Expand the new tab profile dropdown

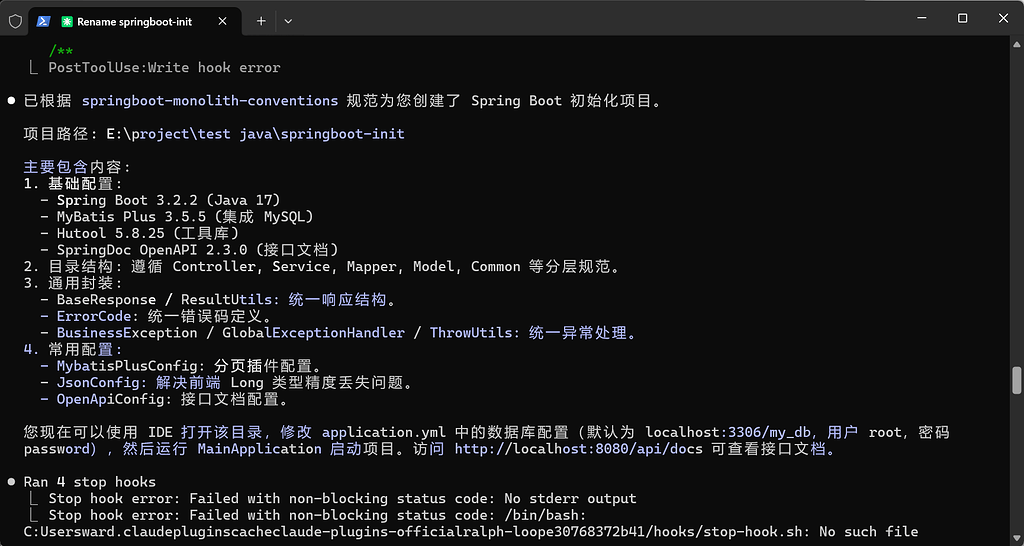point(288,21)
